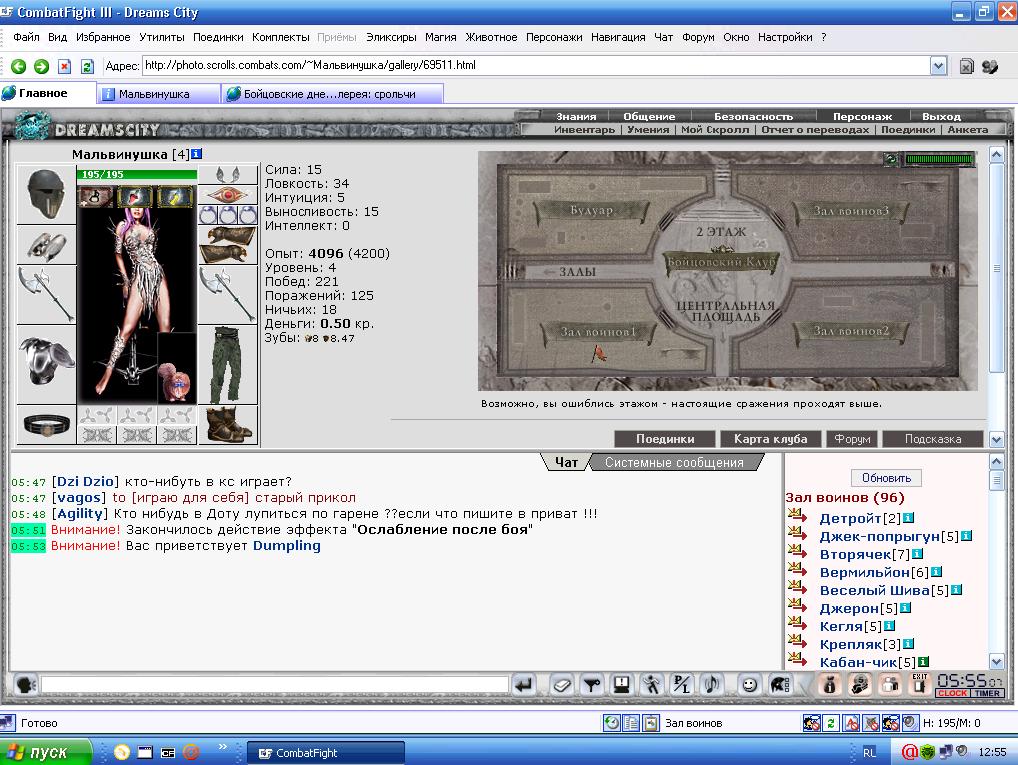The width and height of the screenshot is (1018, 765).
Task: Expand the taskbar quick launch overflow chevron
Action: (x=223, y=747)
